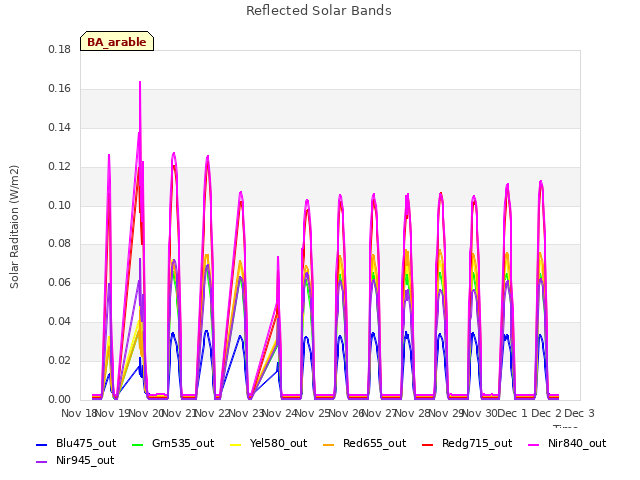
Task: Click the orange Red655_out legend color swatch
Action: click(x=329, y=444)
